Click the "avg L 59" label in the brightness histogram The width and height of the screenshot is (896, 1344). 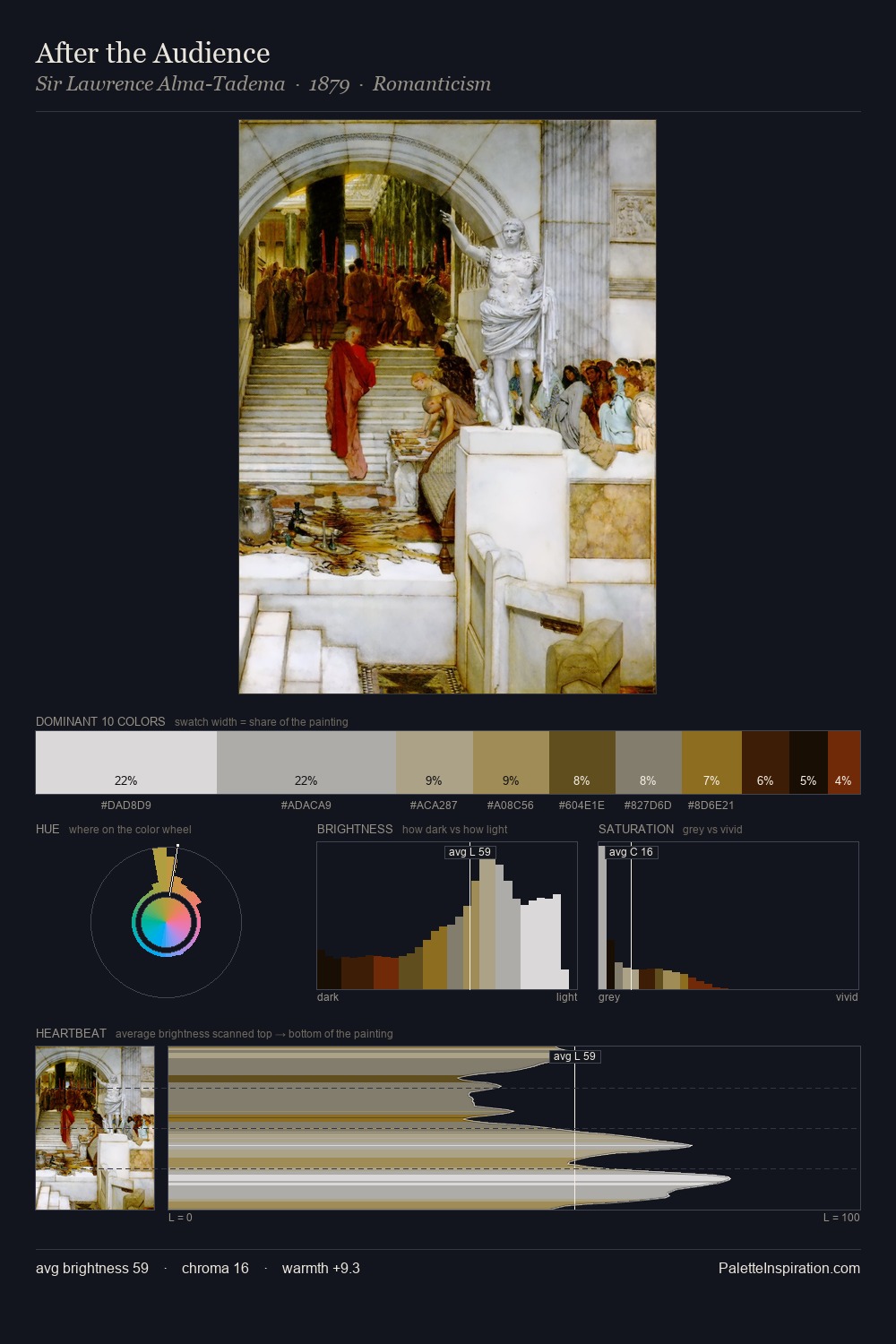point(470,852)
